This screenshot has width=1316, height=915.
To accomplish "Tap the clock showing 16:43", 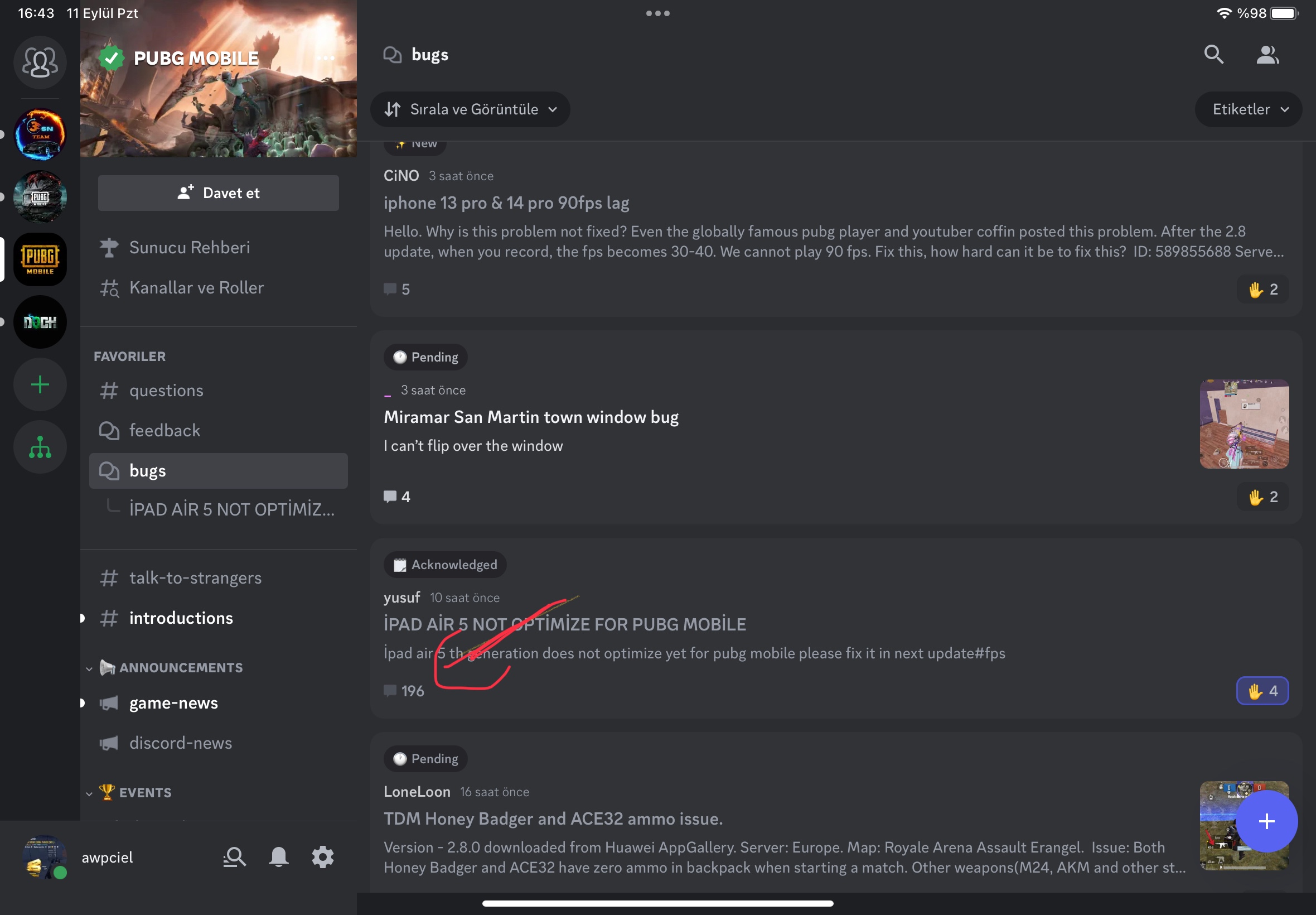I will click(x=36, y=13).
